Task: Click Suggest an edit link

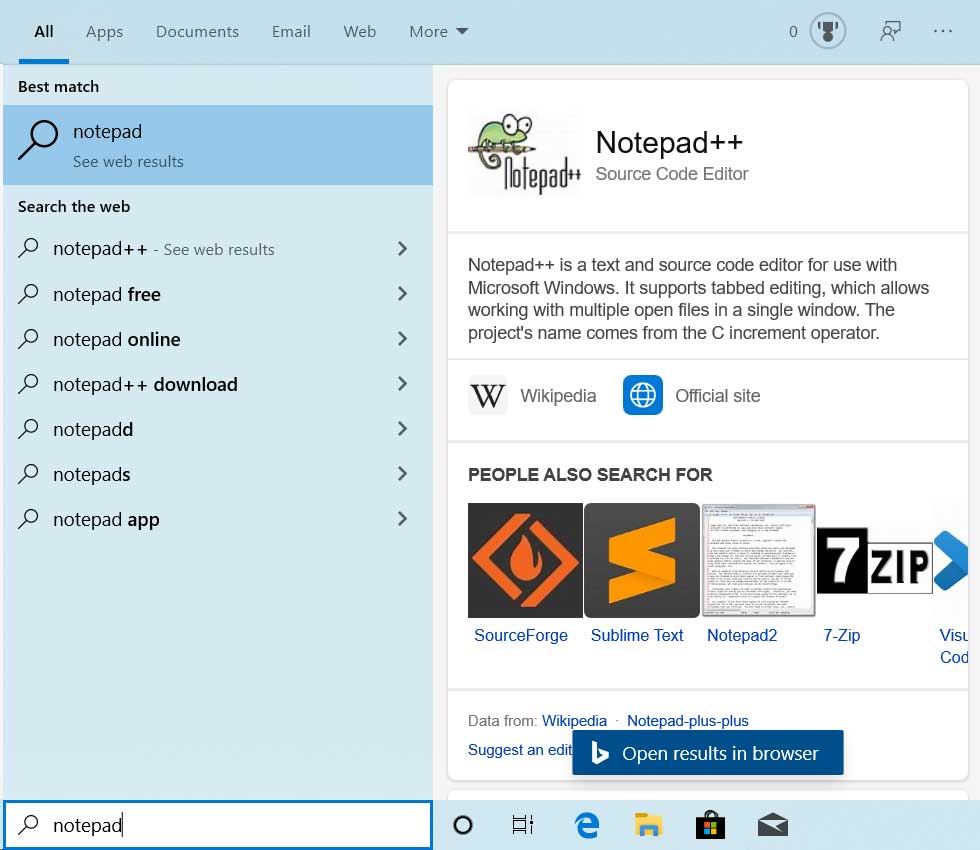Action: tap(520, 749)
